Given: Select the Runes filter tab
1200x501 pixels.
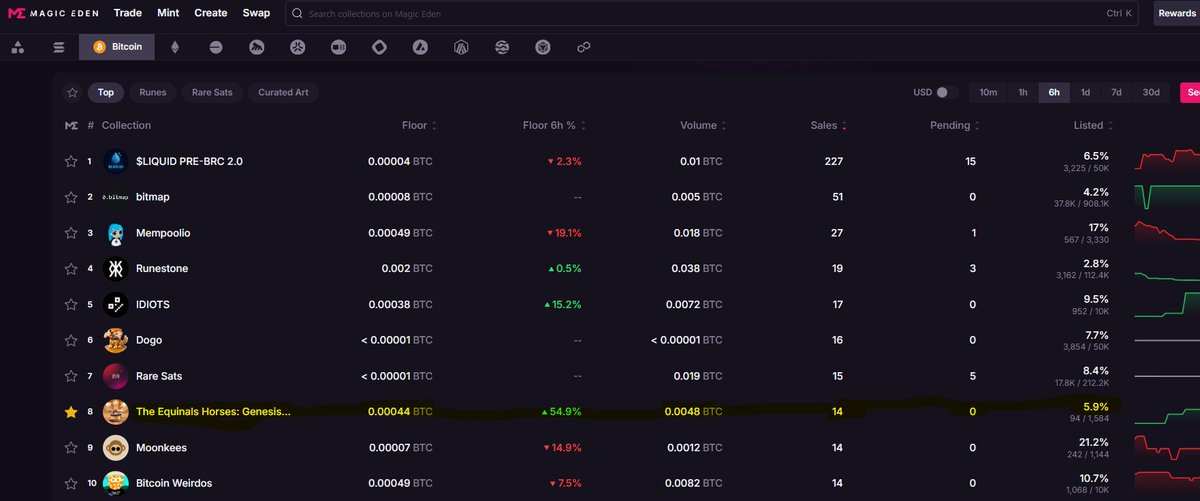Looking at the screenshot, I should click(153, 92).
